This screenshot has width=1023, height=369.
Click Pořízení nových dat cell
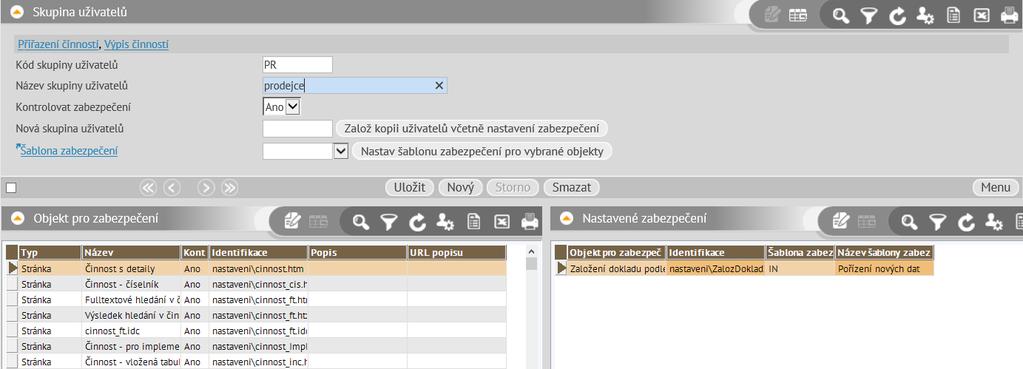point(884,269)
